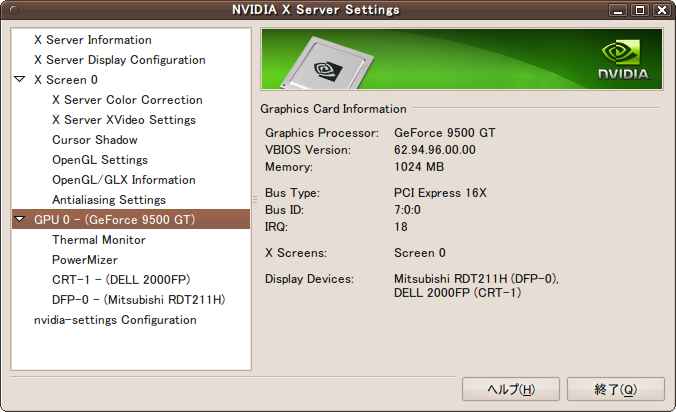This screenshot has height=412, width=676.
Task: Select X Server XVideo Settings
Action: (x=123, y=120)
